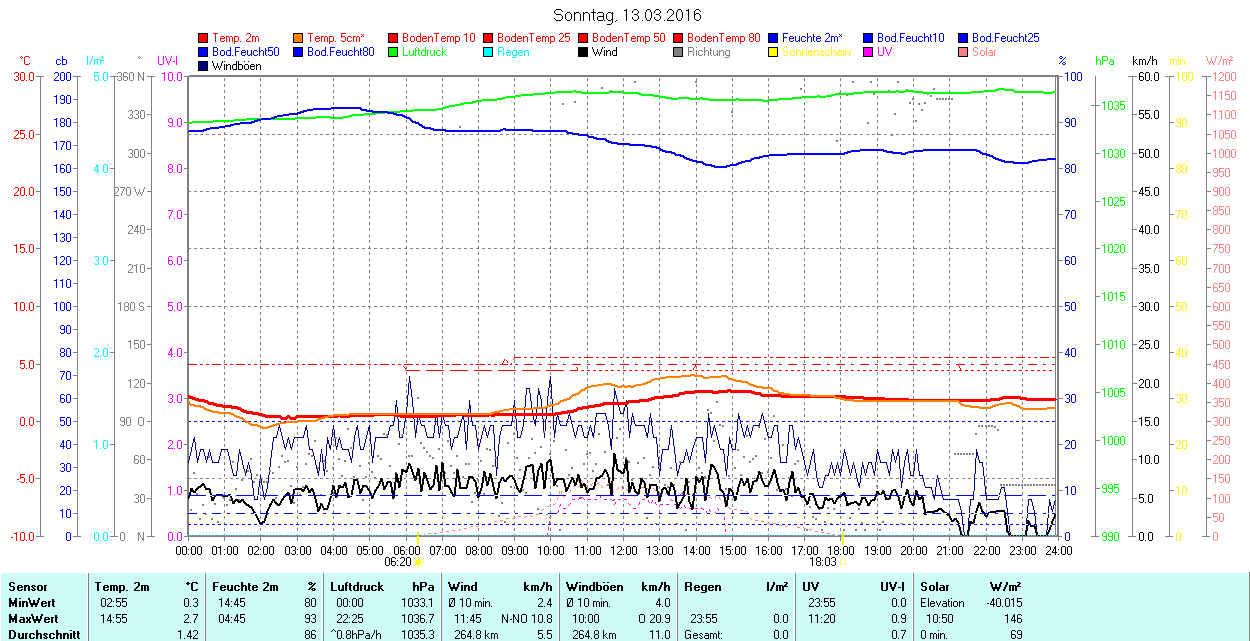Click the Solar legend label
This screenshot has height=641, width=1250.
point(984,52)
